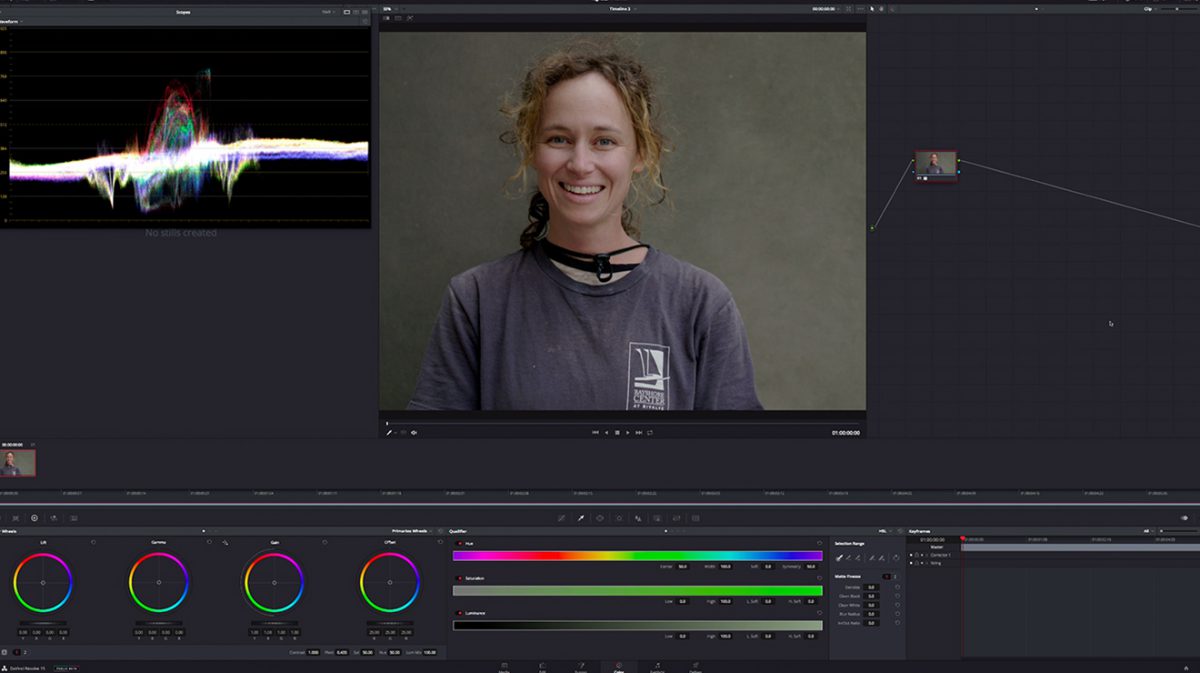
Task: Expand the HSL qualifier type dropdown
Action: pos(886,531)
